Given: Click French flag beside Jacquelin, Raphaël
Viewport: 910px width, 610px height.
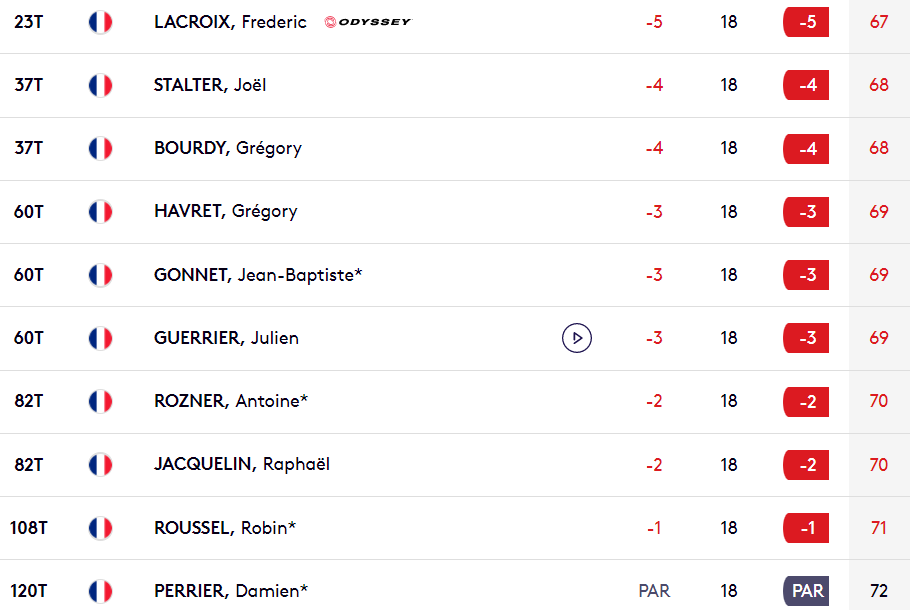Looking at the screenshot, I should [x=100, y=465].
